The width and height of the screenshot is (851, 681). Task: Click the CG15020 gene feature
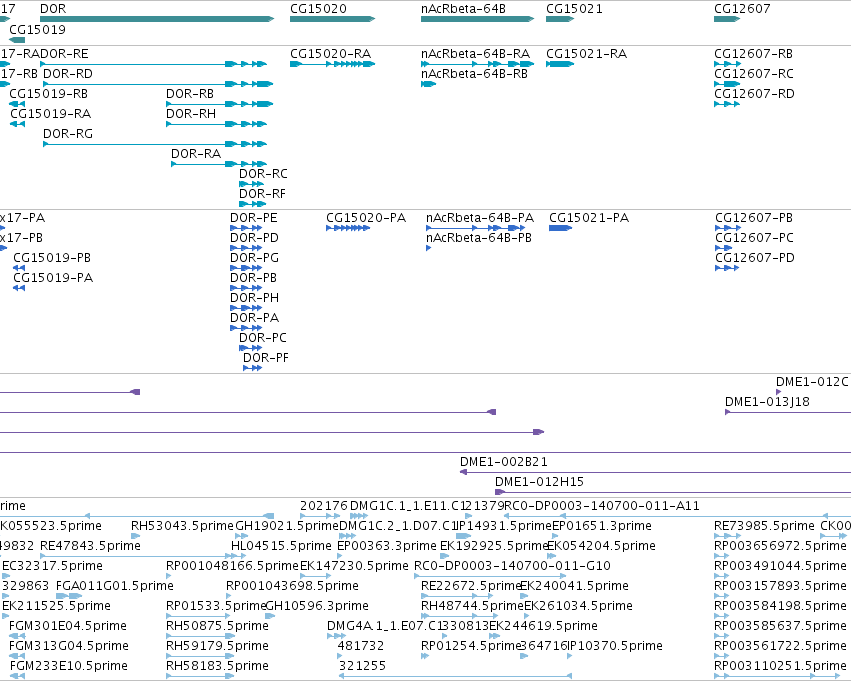(332, 19)
